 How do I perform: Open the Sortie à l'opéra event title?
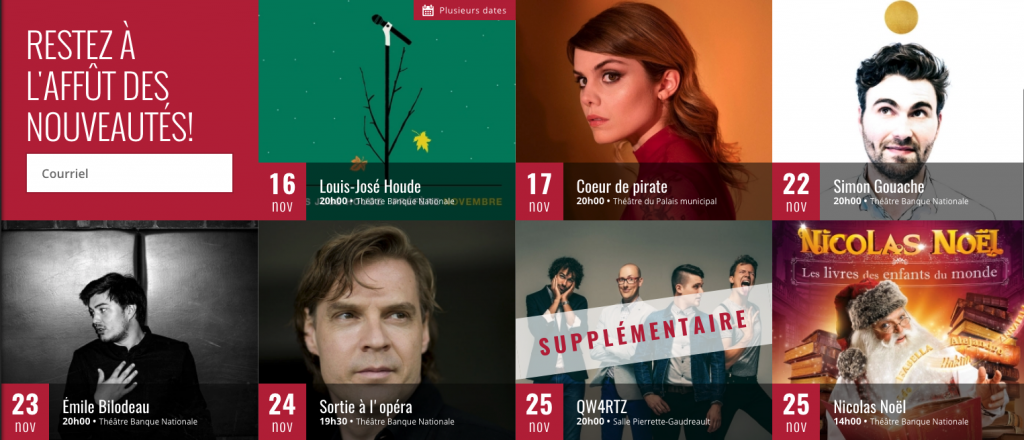[x=366, y=407]
